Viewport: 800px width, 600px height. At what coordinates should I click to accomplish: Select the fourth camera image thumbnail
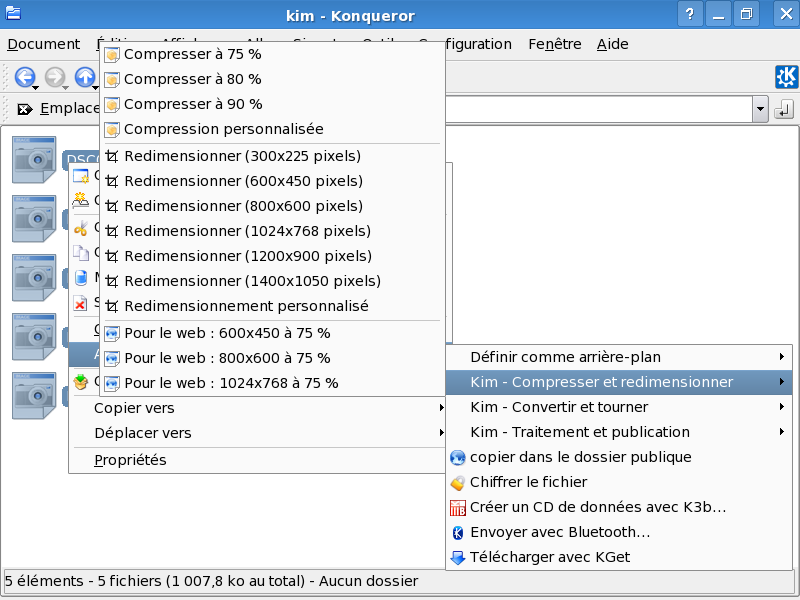pyautogui.click(x=34, y=337)
